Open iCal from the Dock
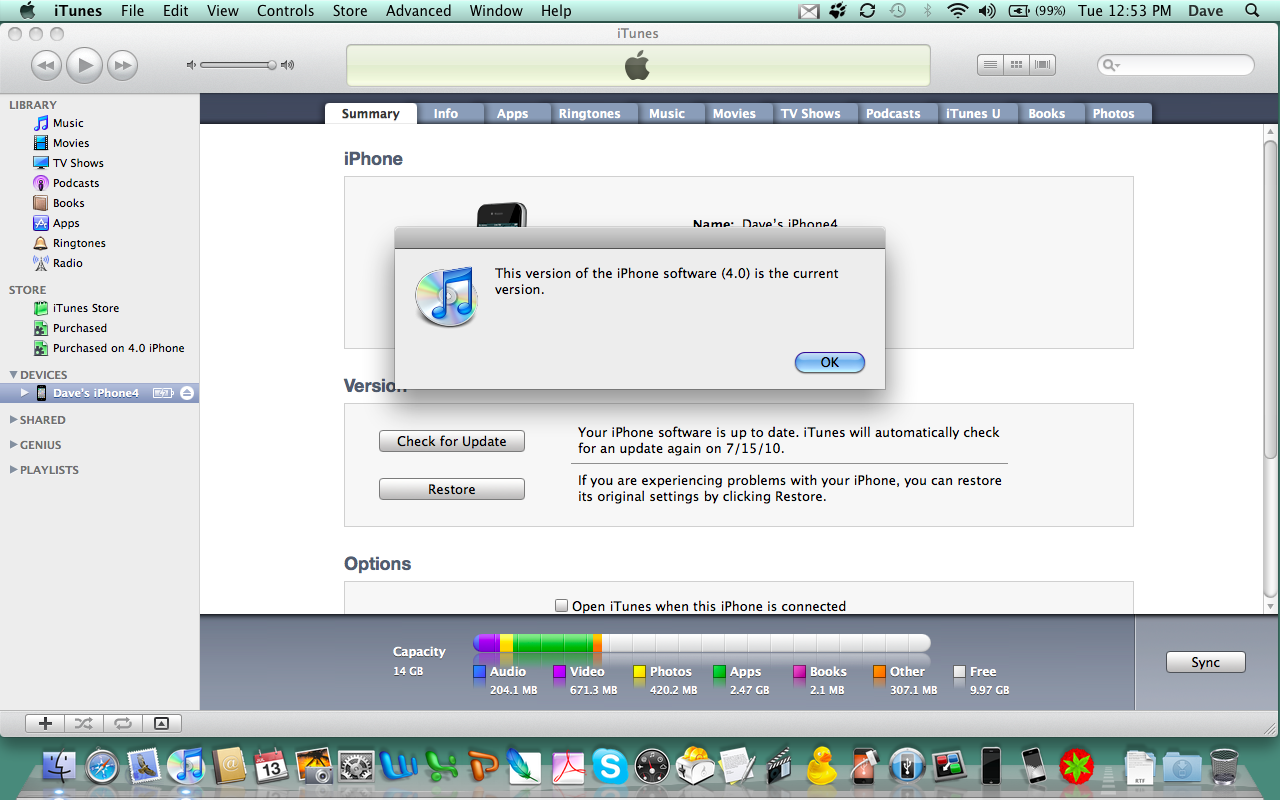 pos(271,767)
